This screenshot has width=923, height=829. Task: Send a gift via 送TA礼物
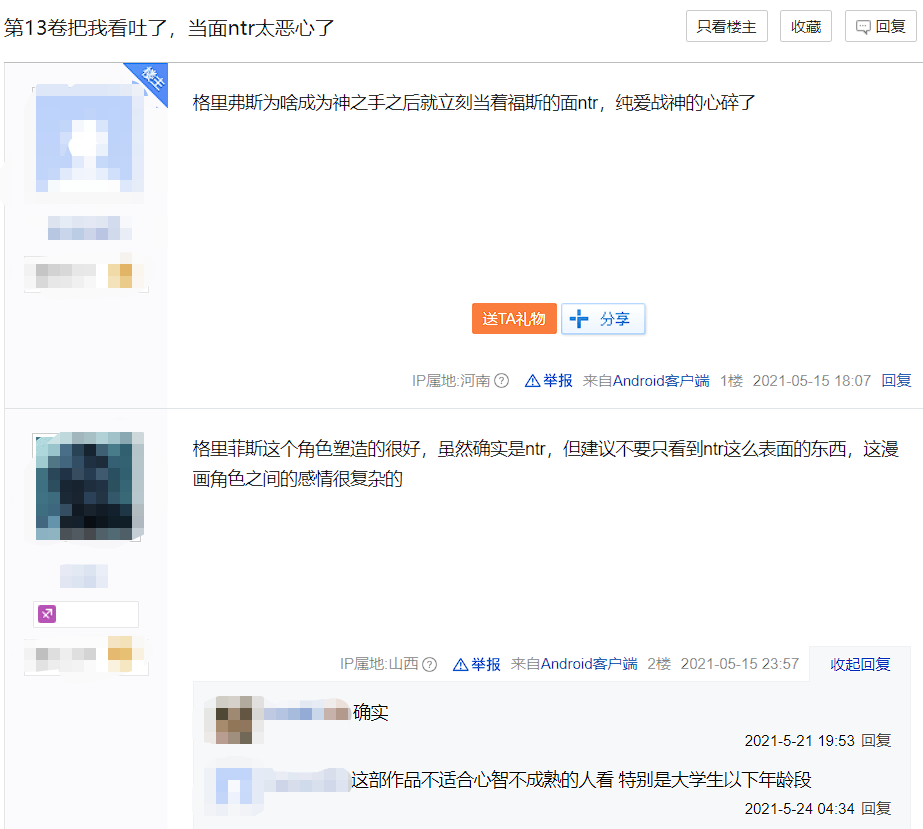514,319
